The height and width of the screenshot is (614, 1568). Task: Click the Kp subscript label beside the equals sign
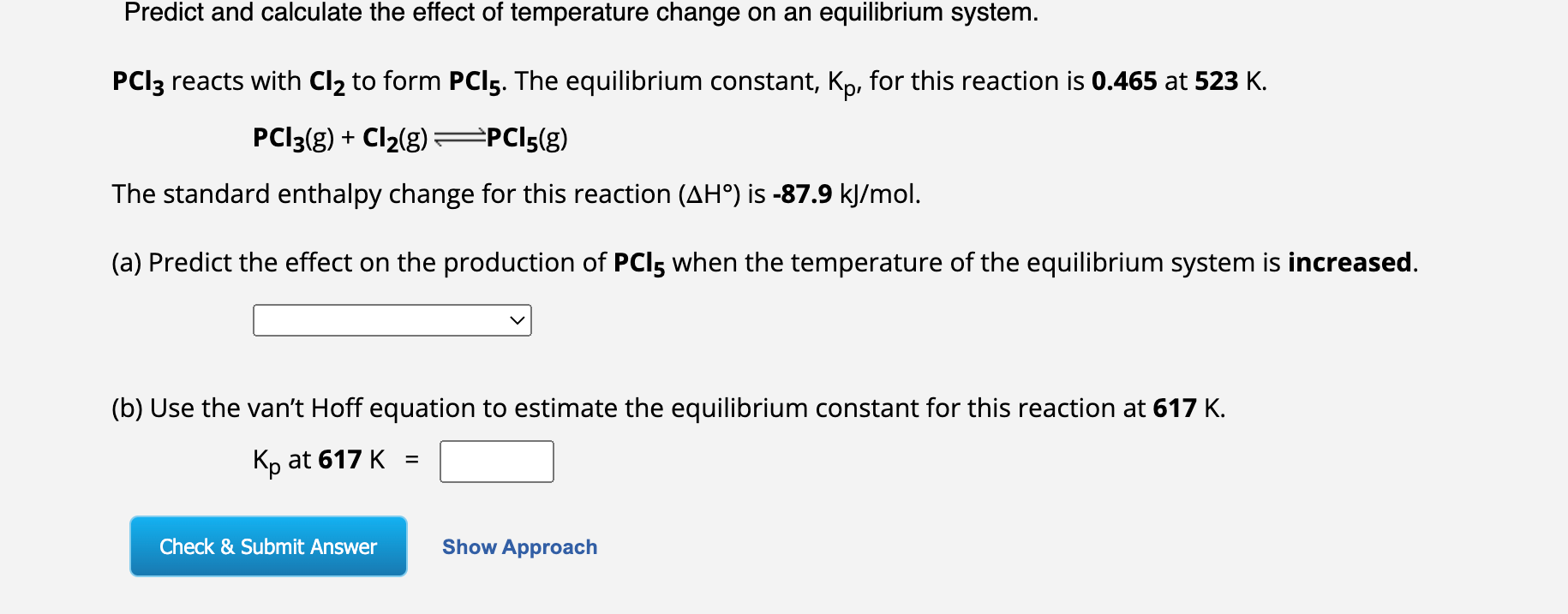(x=265, y=461)
